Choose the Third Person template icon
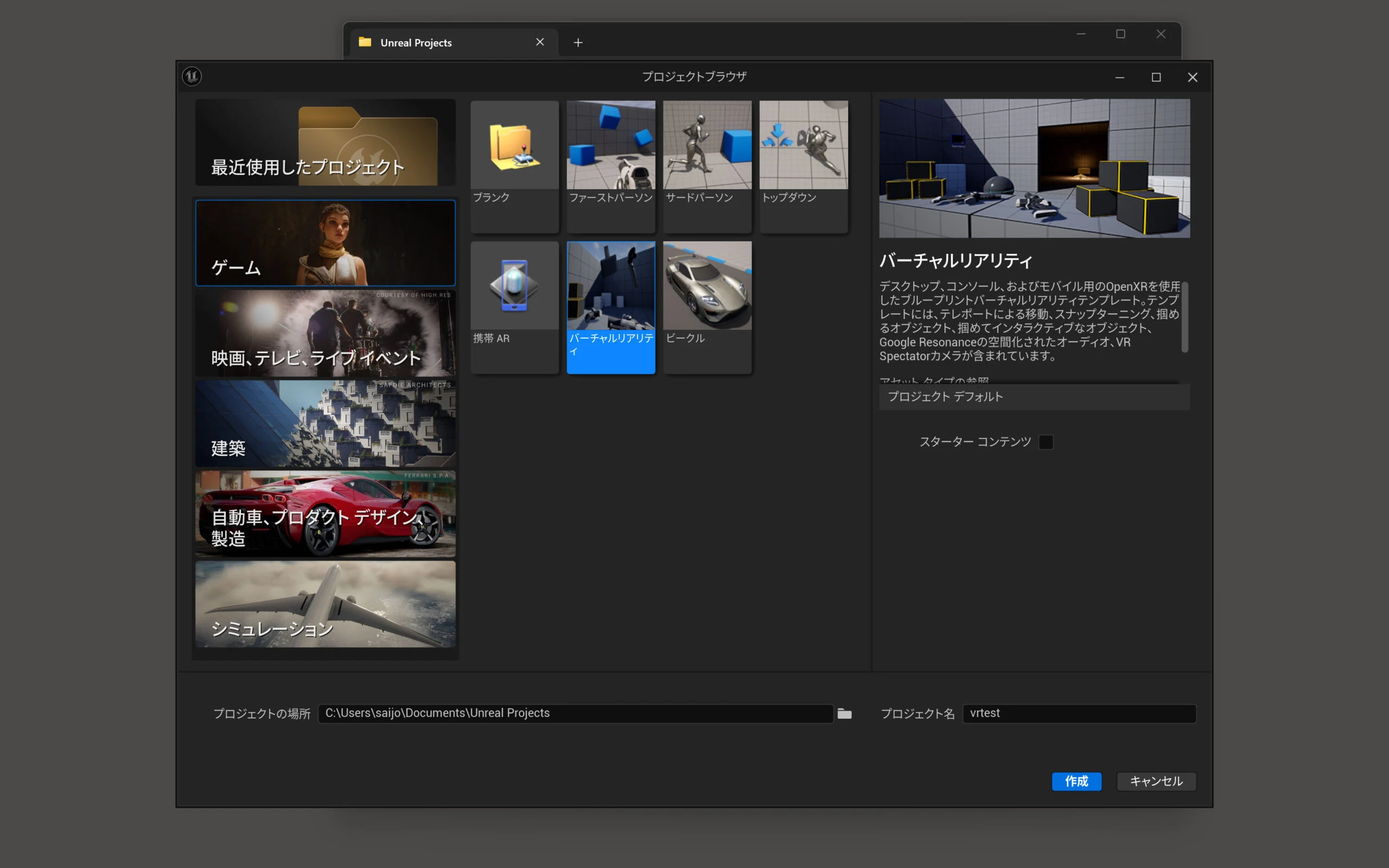This screenshot has width=1389, height=868. pos(707,146)
